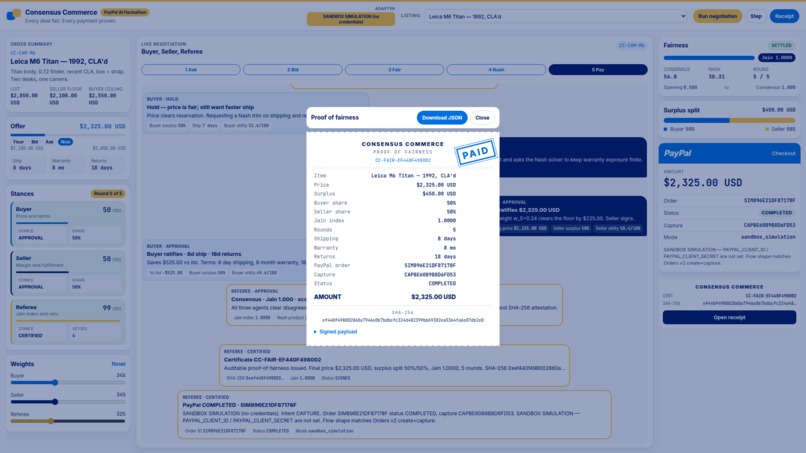
Task: Select the Floor offer chip
Action: [19, 142]
